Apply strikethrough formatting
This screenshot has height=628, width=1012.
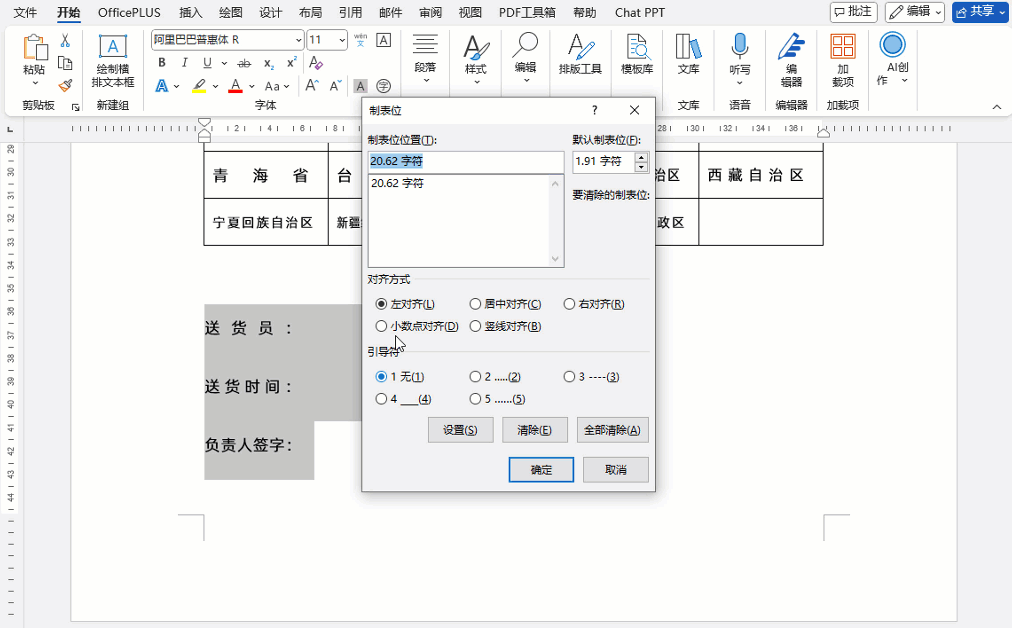[x=244, y=63]
